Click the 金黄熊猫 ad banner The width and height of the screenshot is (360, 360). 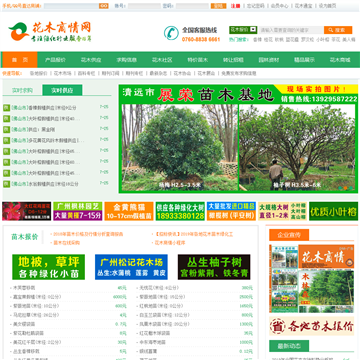point(129,211)
